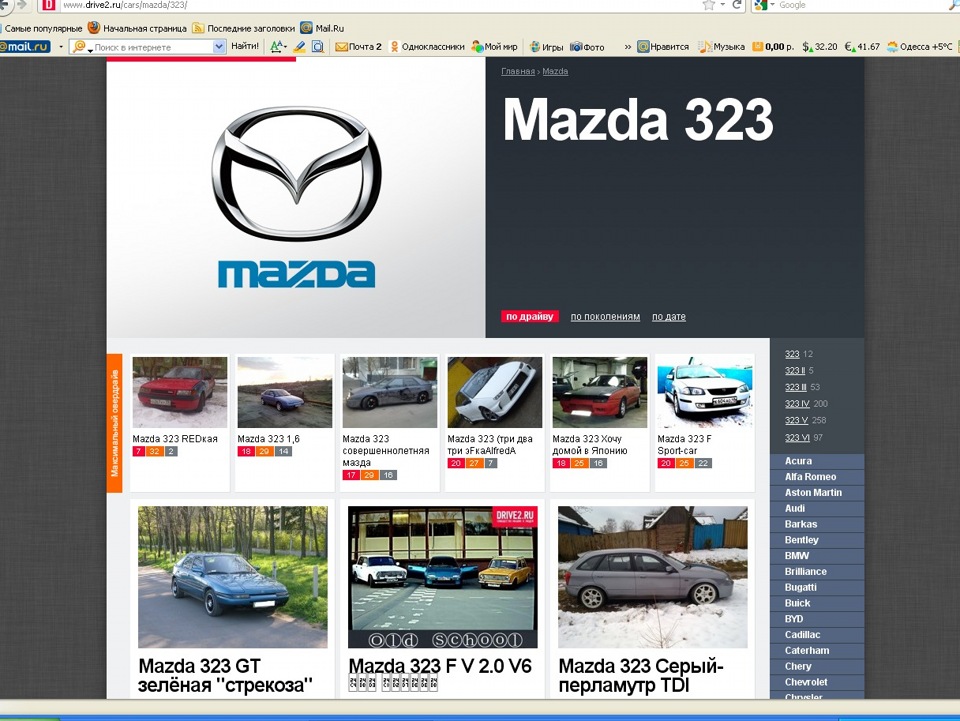This screenshot has height=721, width=960.
Task: Click the Одесса +5°C weather indicator
Action: (920, 47)
